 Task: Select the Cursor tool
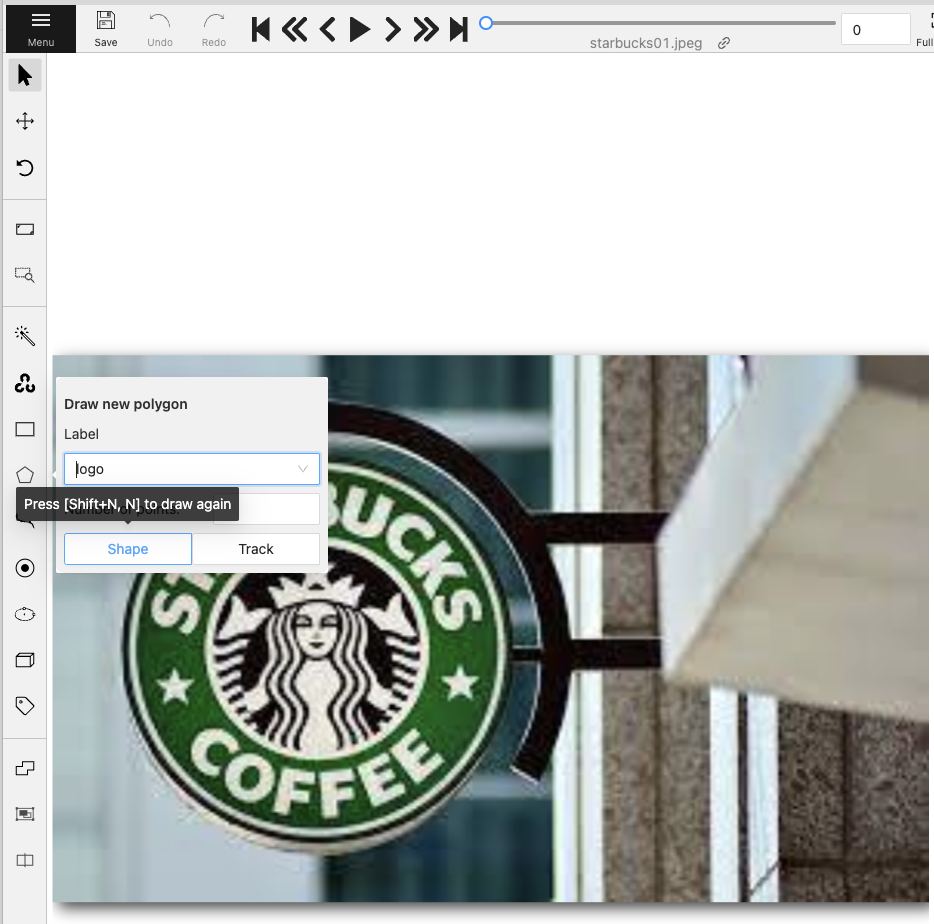coord(25,75)
